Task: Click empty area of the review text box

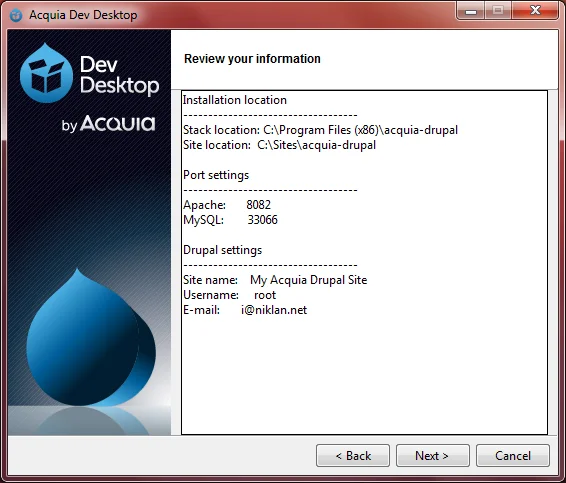Action: (x=365, y=375)
